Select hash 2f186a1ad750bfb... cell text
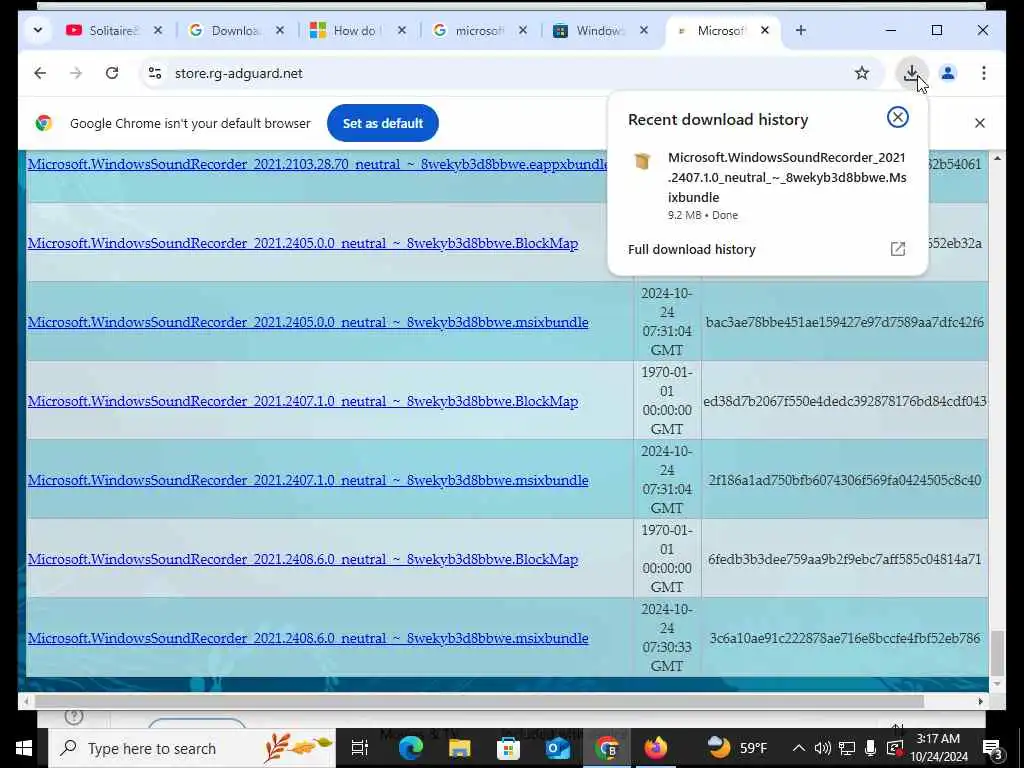 click(844, 480)
